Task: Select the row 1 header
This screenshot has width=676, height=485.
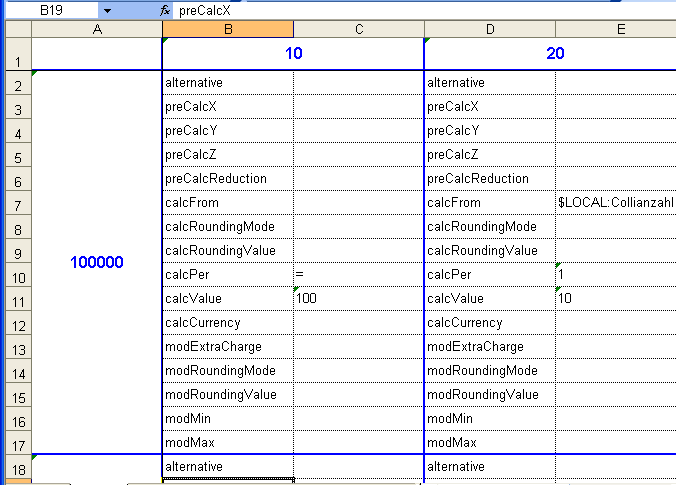Action: tap(18, 54)
